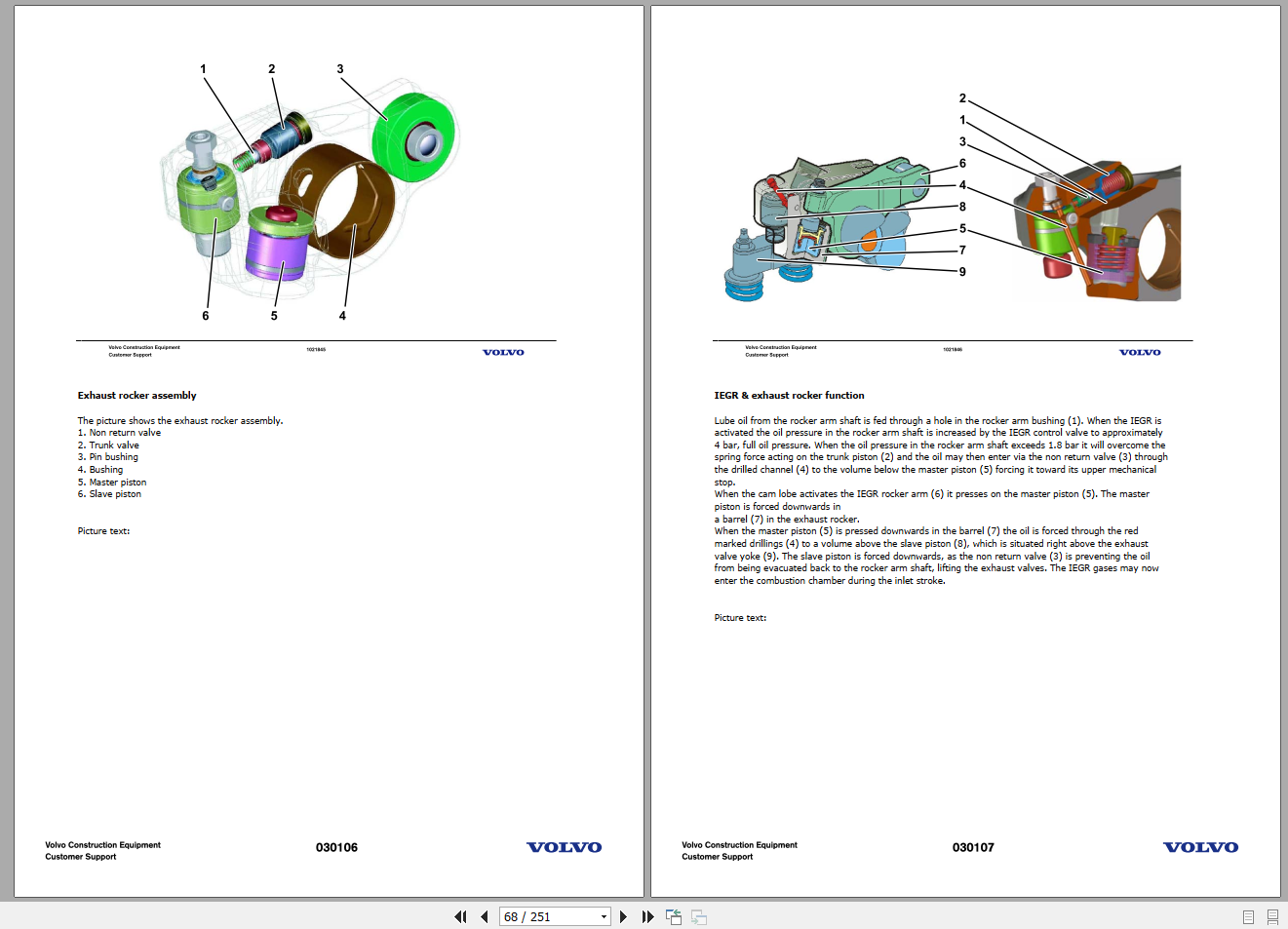The width and height of the screenshot is (1288, 929).
Task: Click the '3. Pin bushing' list line
Action: [x=107, y=457]
